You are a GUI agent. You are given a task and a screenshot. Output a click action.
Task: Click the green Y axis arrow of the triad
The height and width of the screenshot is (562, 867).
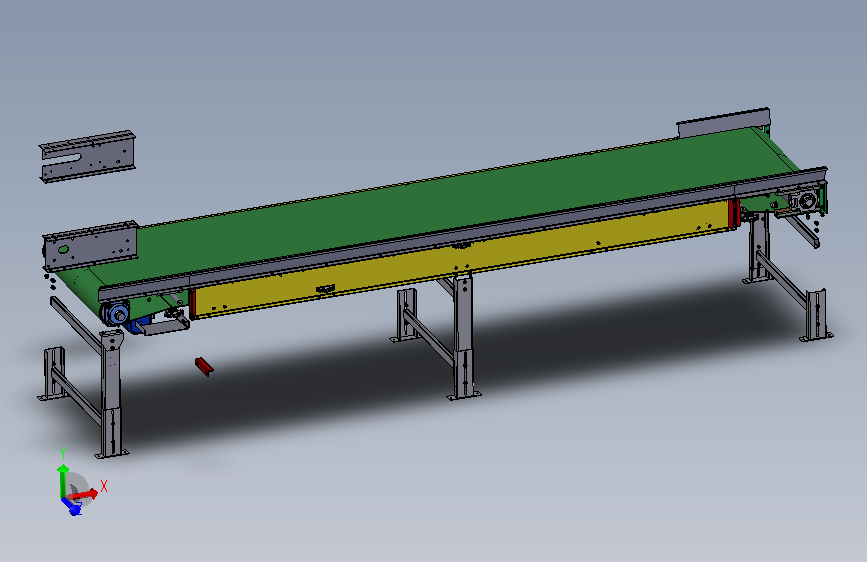(x=62, y=480)
